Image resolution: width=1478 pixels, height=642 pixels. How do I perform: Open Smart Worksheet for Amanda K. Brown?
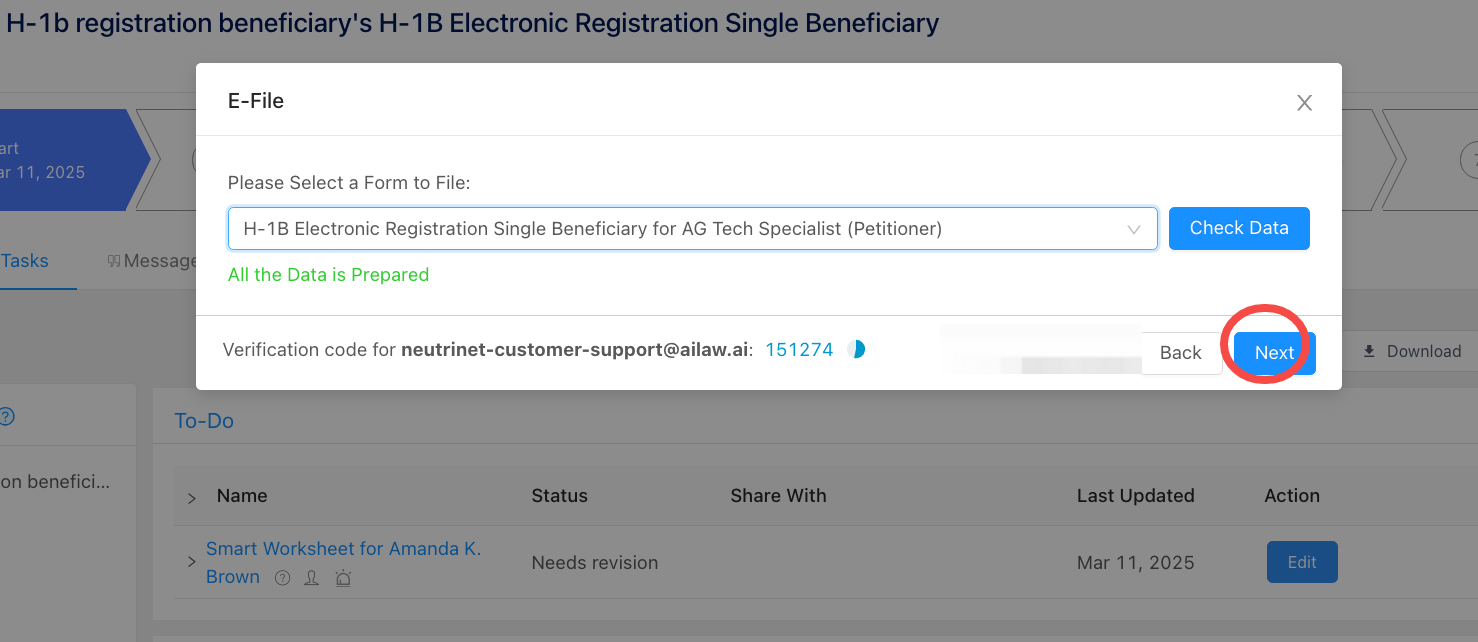pos(343,549)
